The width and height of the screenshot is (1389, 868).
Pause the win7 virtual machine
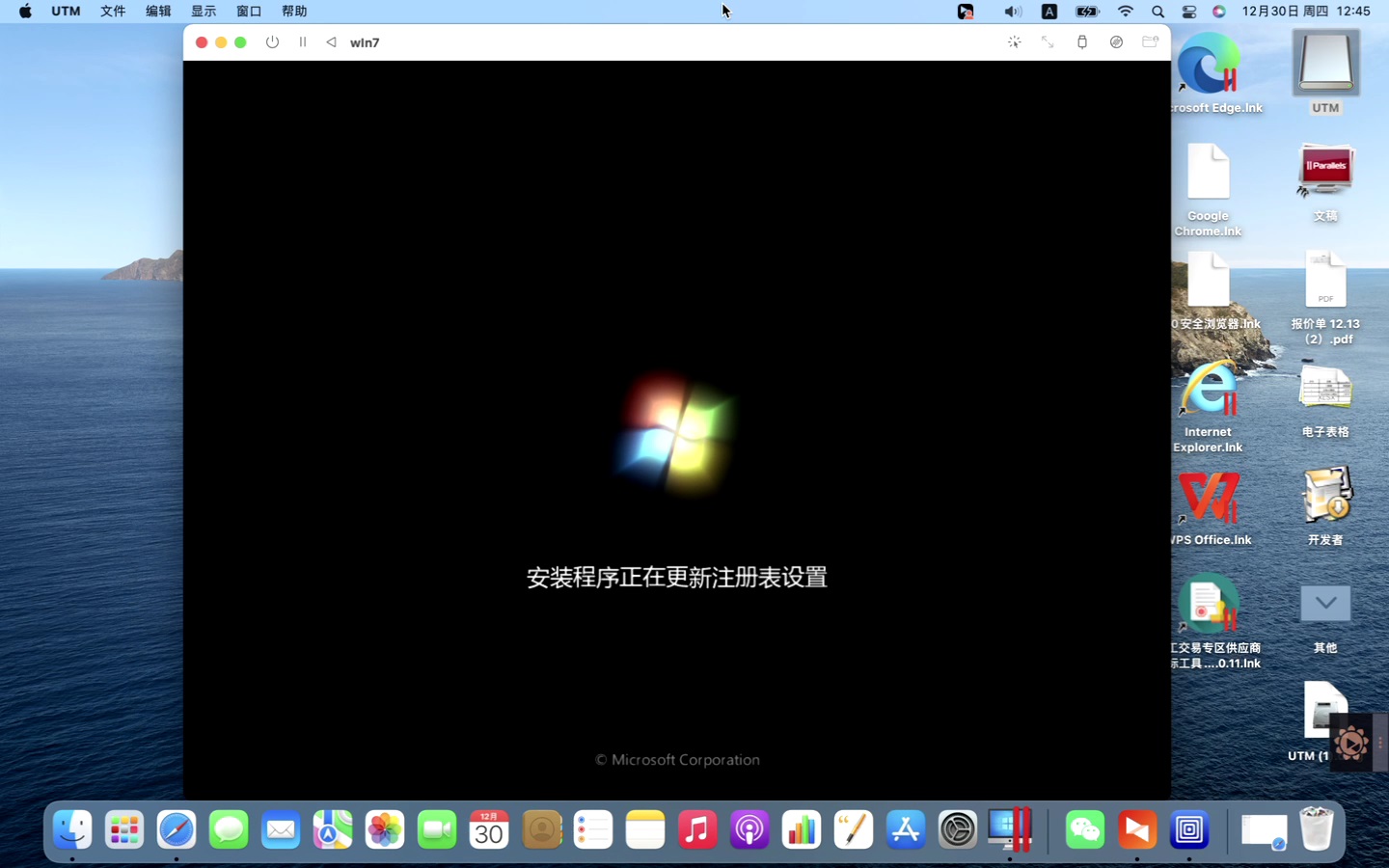coord(303,42)
